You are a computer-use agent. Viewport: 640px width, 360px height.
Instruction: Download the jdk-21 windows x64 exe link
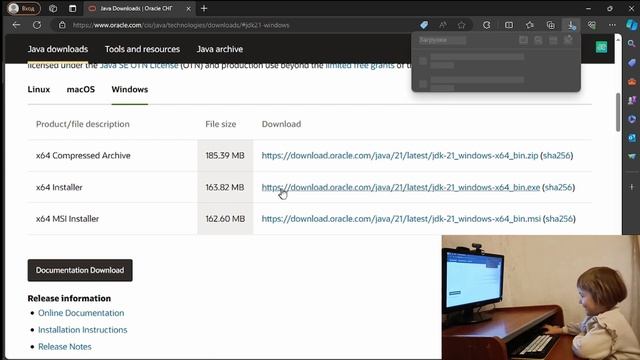click(x=401, y=187)
